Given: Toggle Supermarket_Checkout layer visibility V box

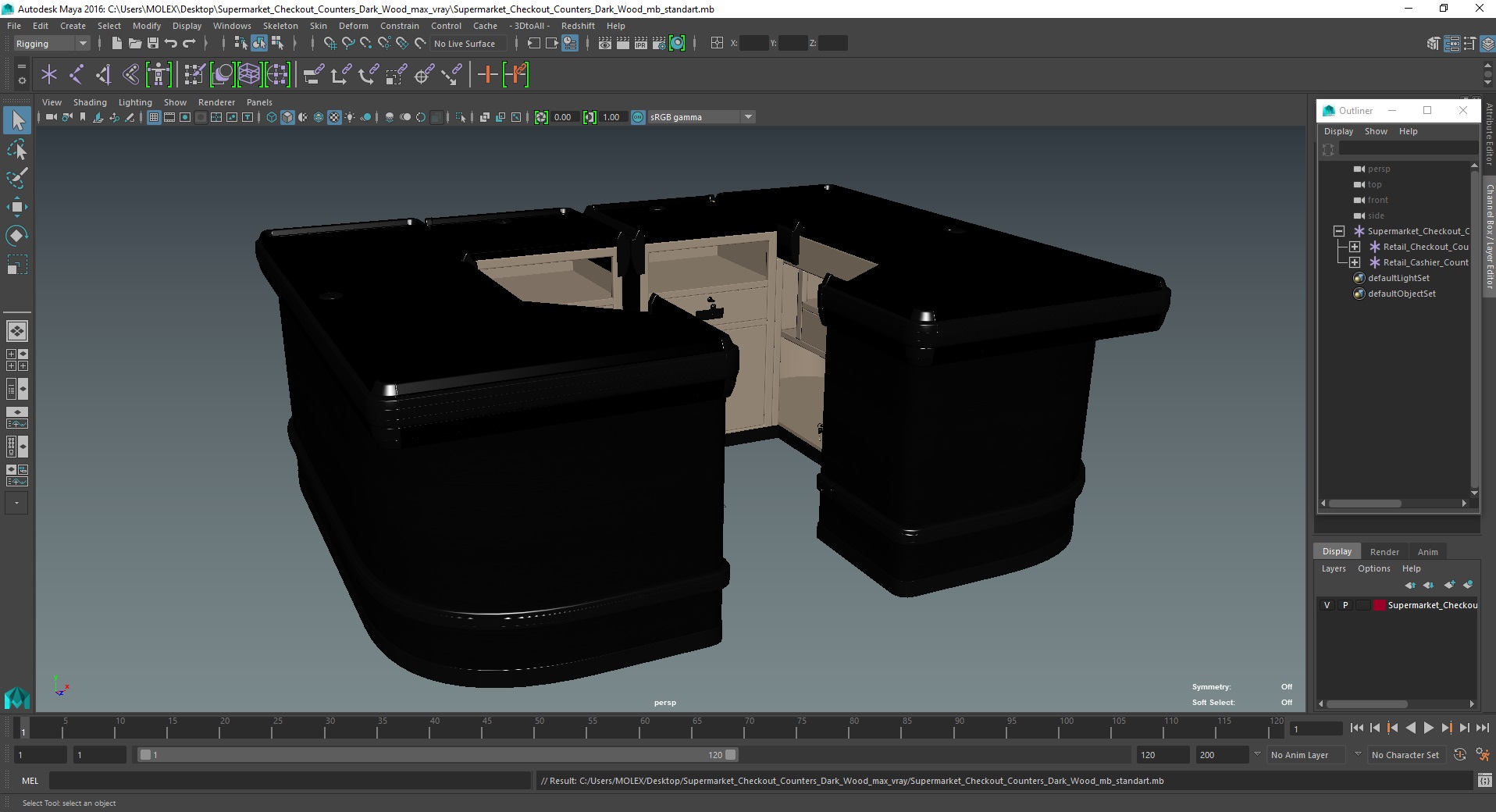Looking at the screenshot, I should coord(1327,605).
